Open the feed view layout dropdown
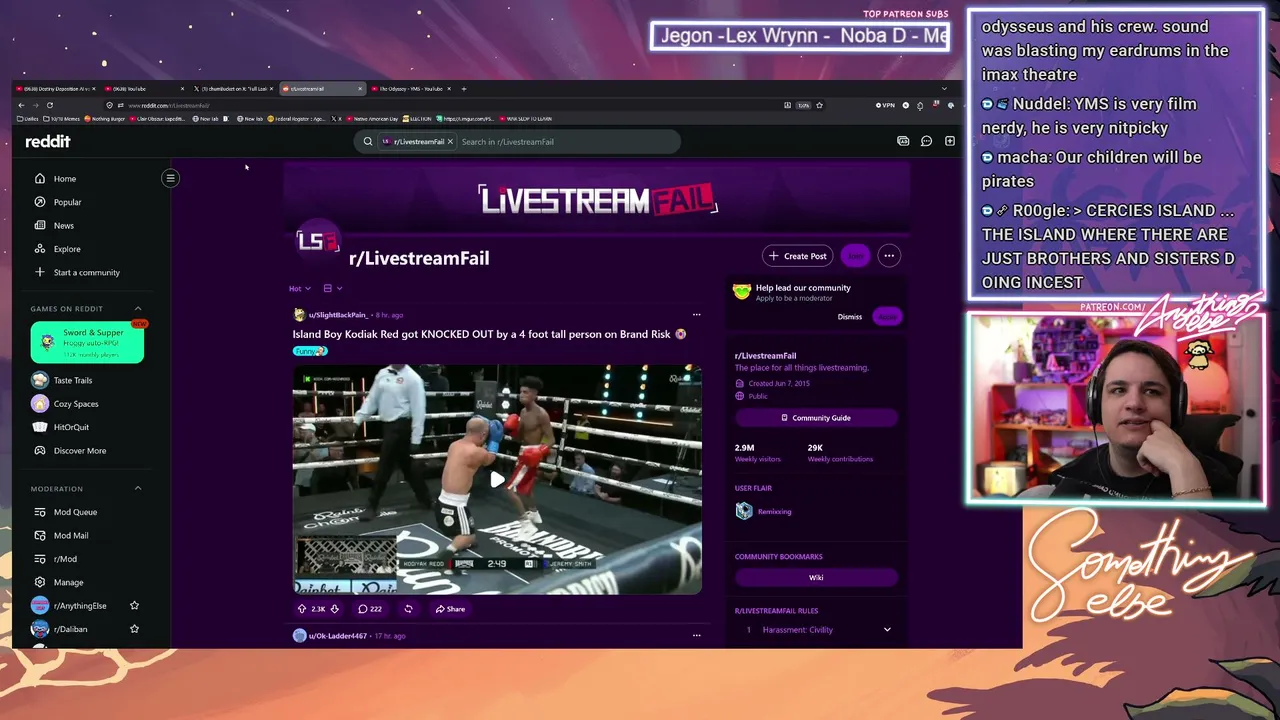Viewport: 1280px width, 720px height. (x=333, y=288)
